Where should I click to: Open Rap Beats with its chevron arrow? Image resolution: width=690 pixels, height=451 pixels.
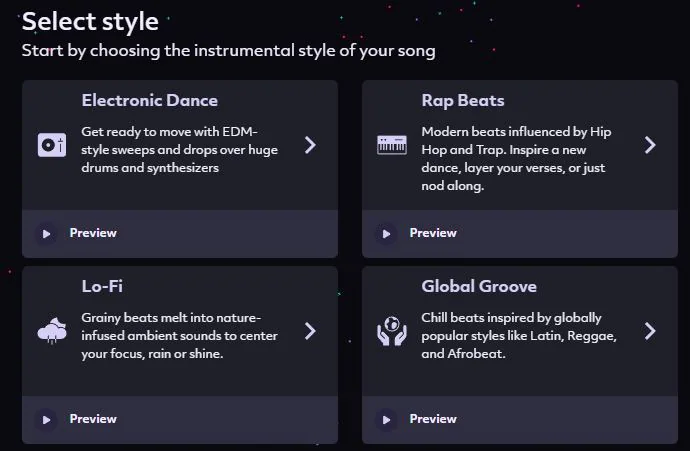click(650, 145)
